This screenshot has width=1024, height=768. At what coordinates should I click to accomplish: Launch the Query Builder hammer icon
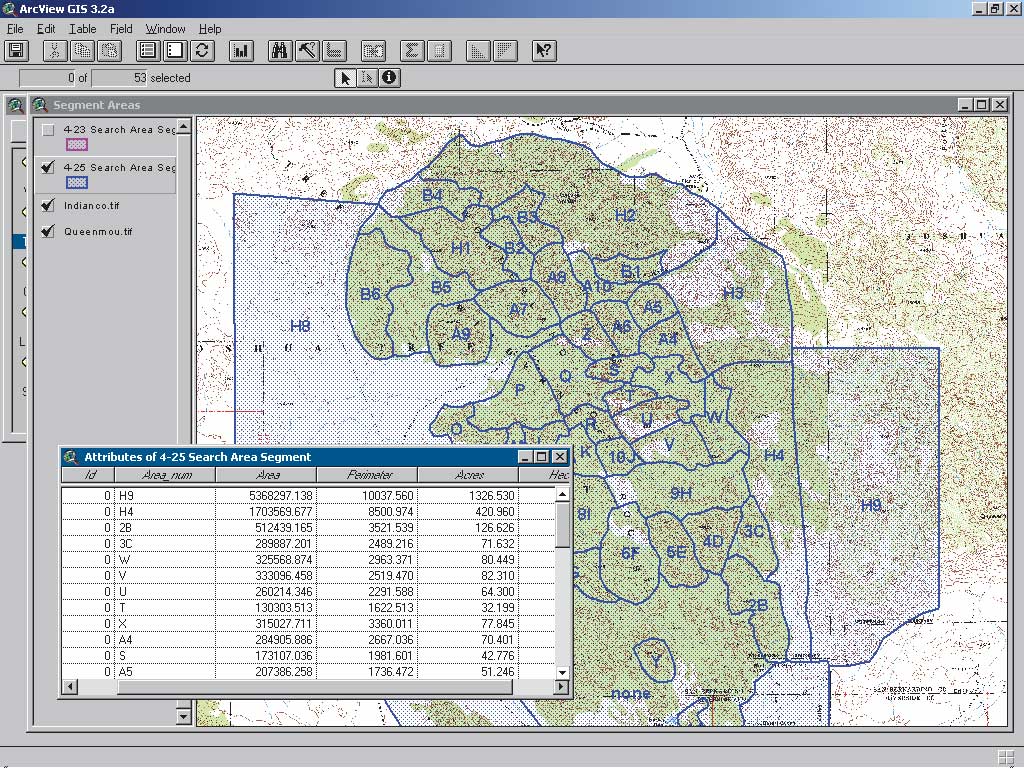(x=307, y=50)
